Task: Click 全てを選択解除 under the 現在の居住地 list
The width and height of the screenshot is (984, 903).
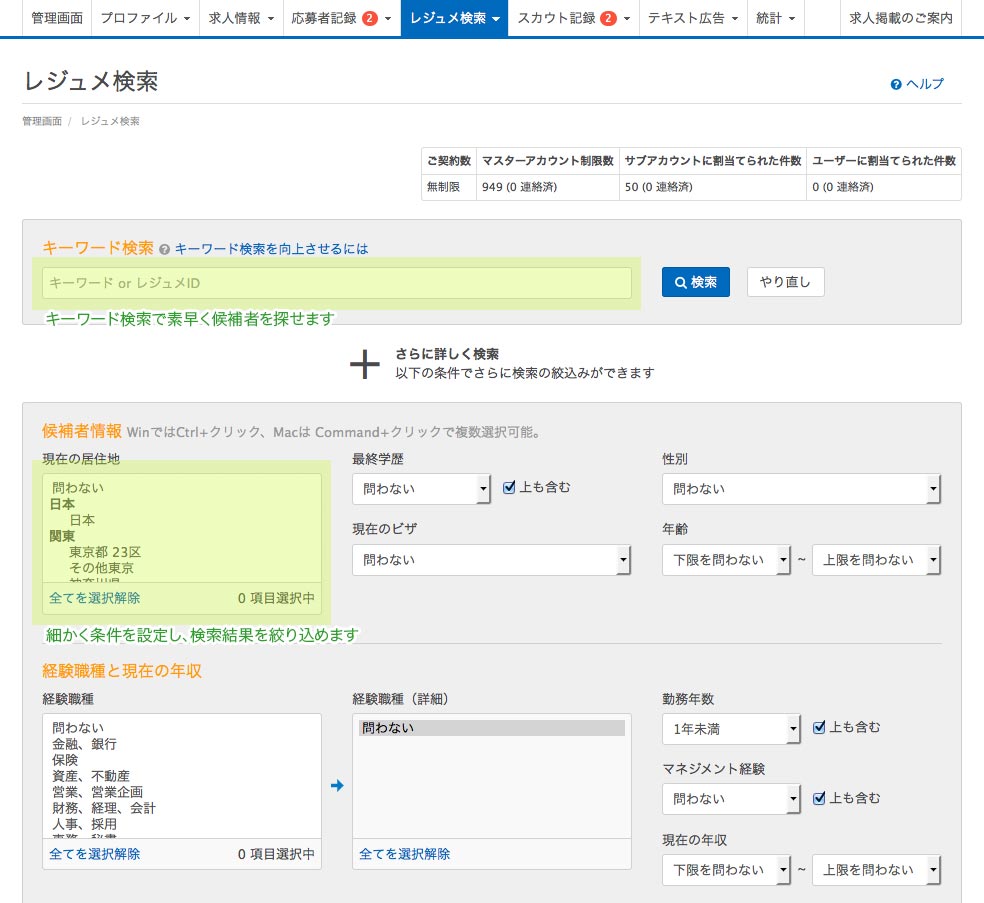Action: (95, 598)
